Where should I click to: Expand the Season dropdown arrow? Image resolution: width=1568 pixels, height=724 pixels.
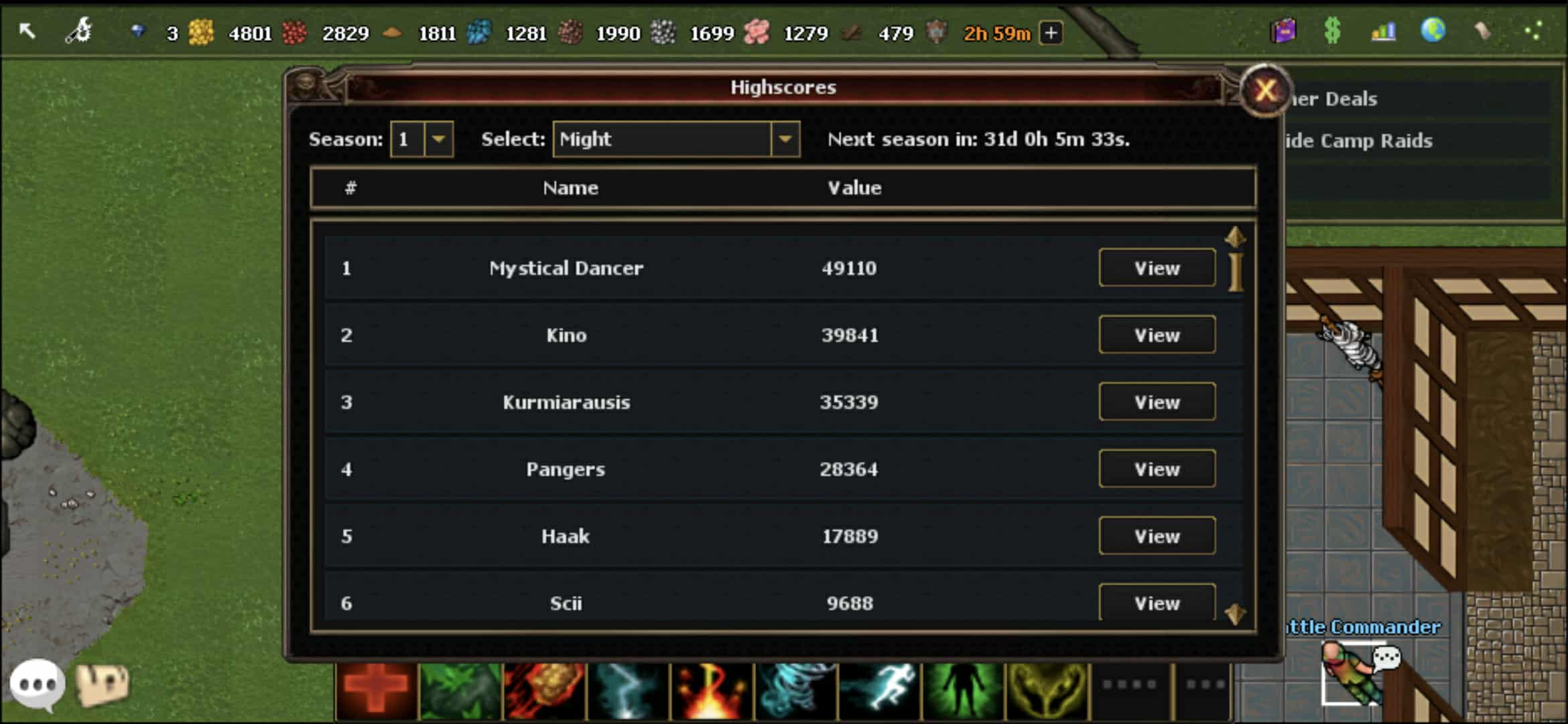click(438, 139)
